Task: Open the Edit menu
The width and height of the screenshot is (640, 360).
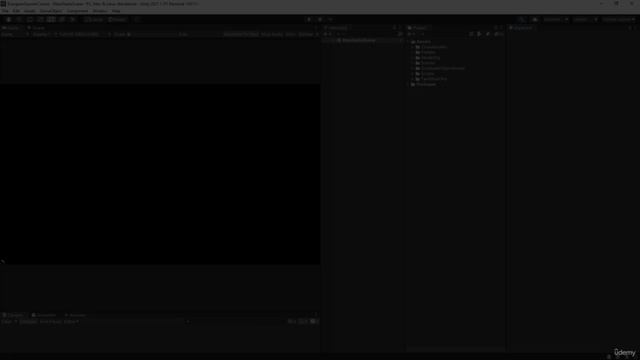Action: click(x=16, y=11)
